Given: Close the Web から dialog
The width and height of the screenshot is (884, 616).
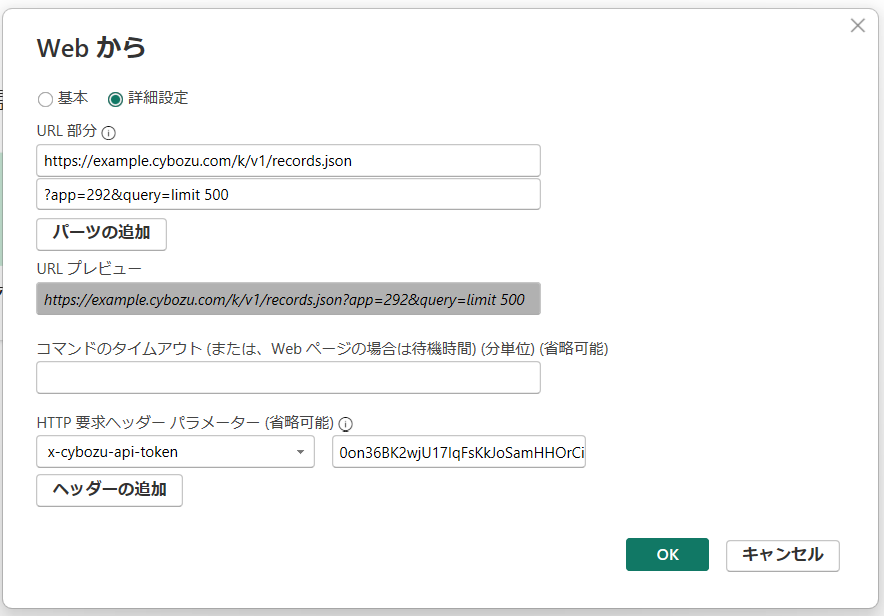Looking at the screenshot, I should point(857,25).
